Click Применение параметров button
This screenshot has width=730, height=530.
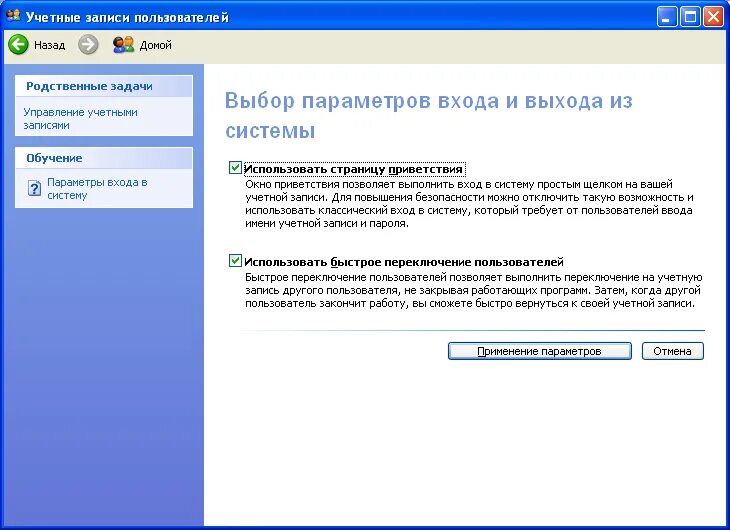[540, 351]
